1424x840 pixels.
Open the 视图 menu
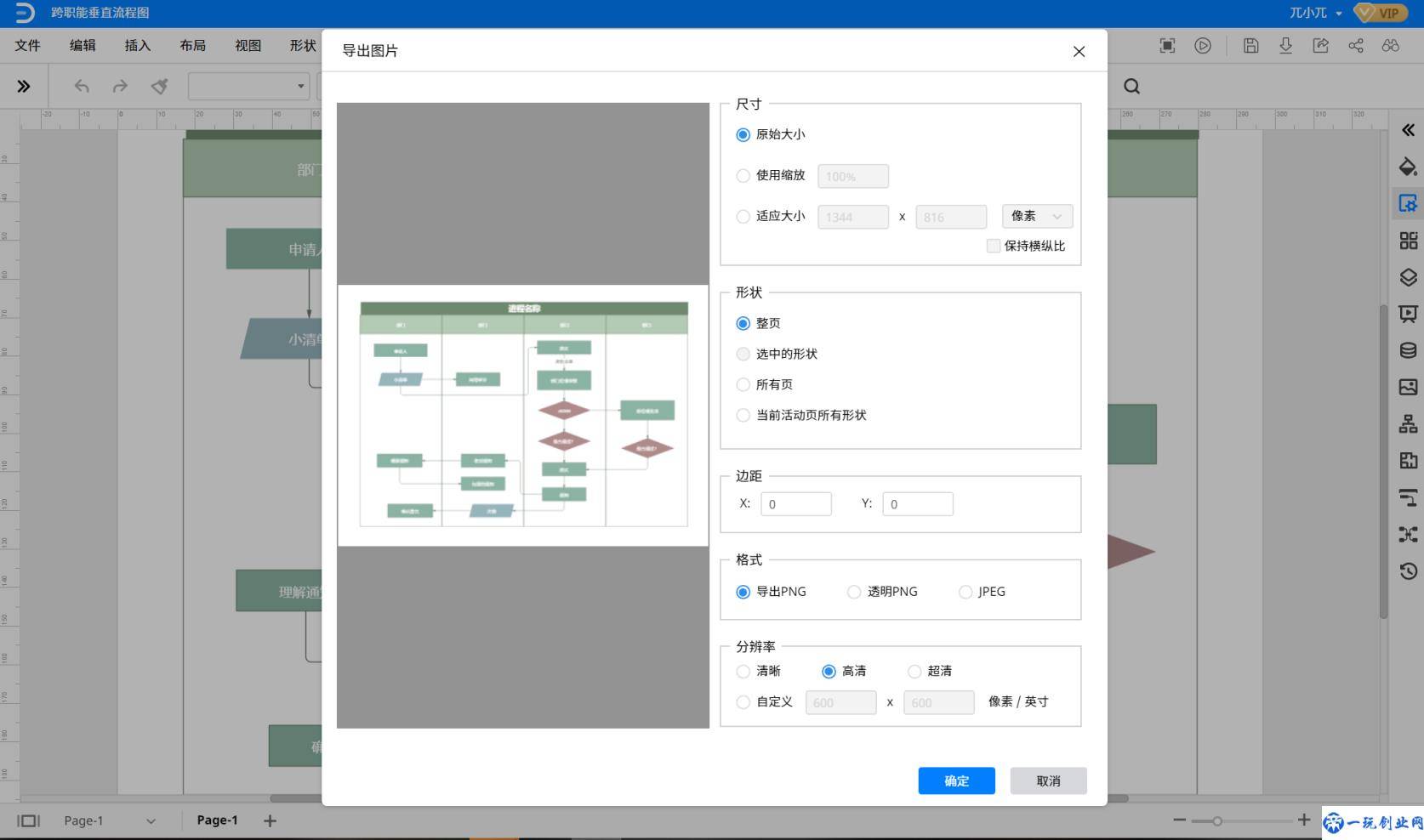tap(248, 45)
